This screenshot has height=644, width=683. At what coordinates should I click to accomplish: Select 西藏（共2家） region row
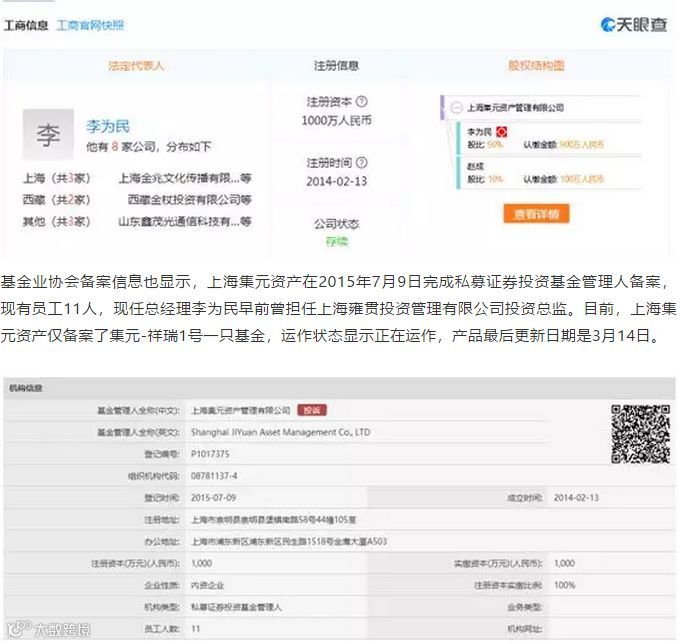[57, 200]
